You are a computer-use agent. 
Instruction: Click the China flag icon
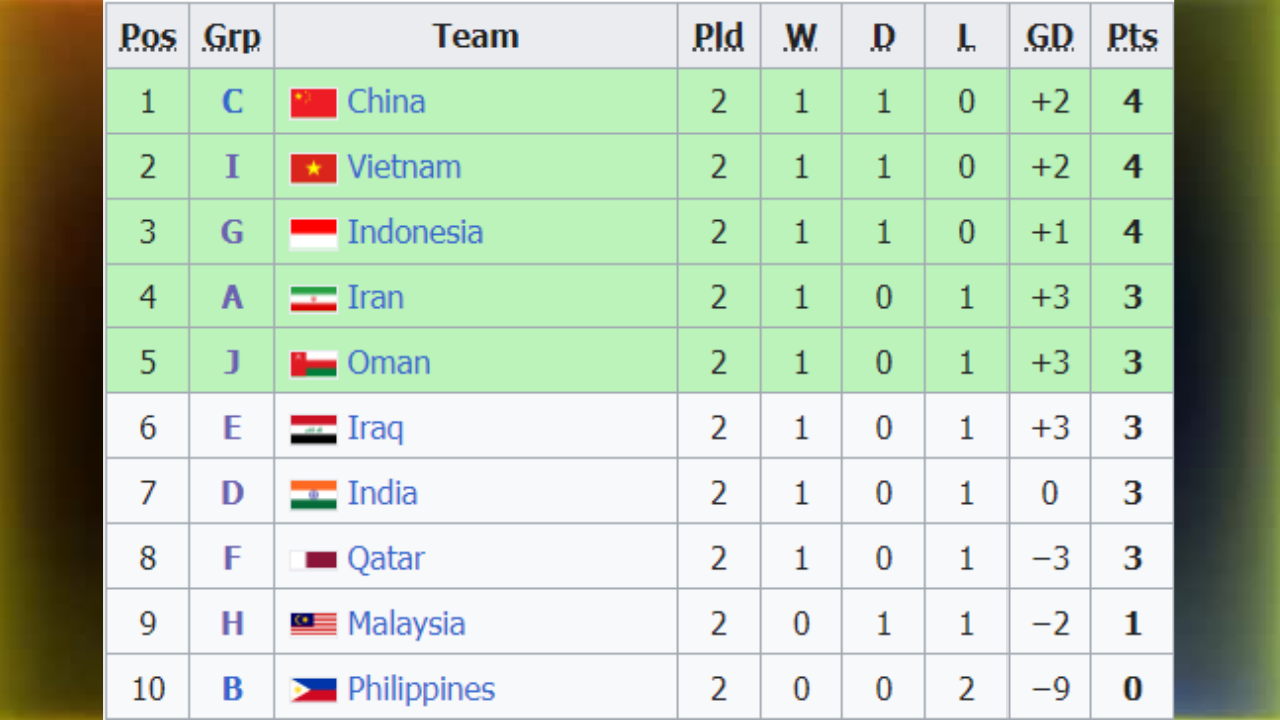pos(313,103)
